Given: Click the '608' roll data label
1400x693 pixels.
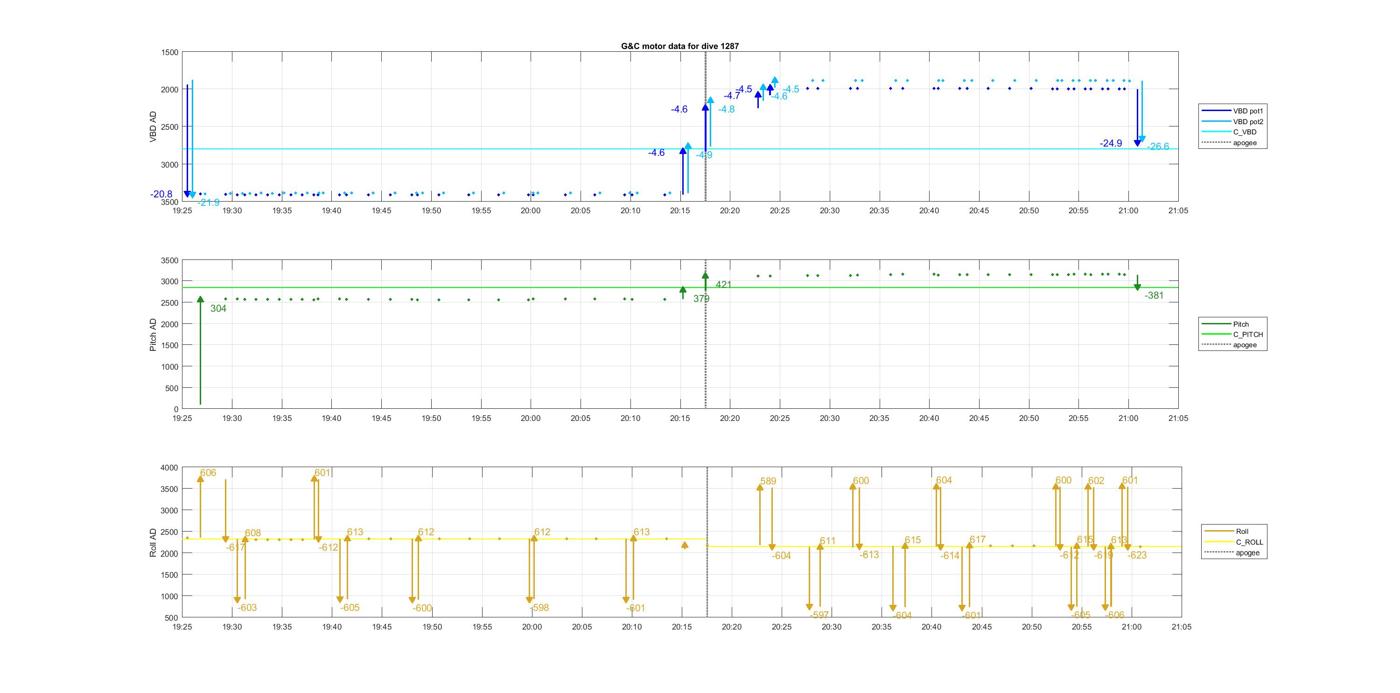Looking at the screenshot, I should (x=253, y=533).
